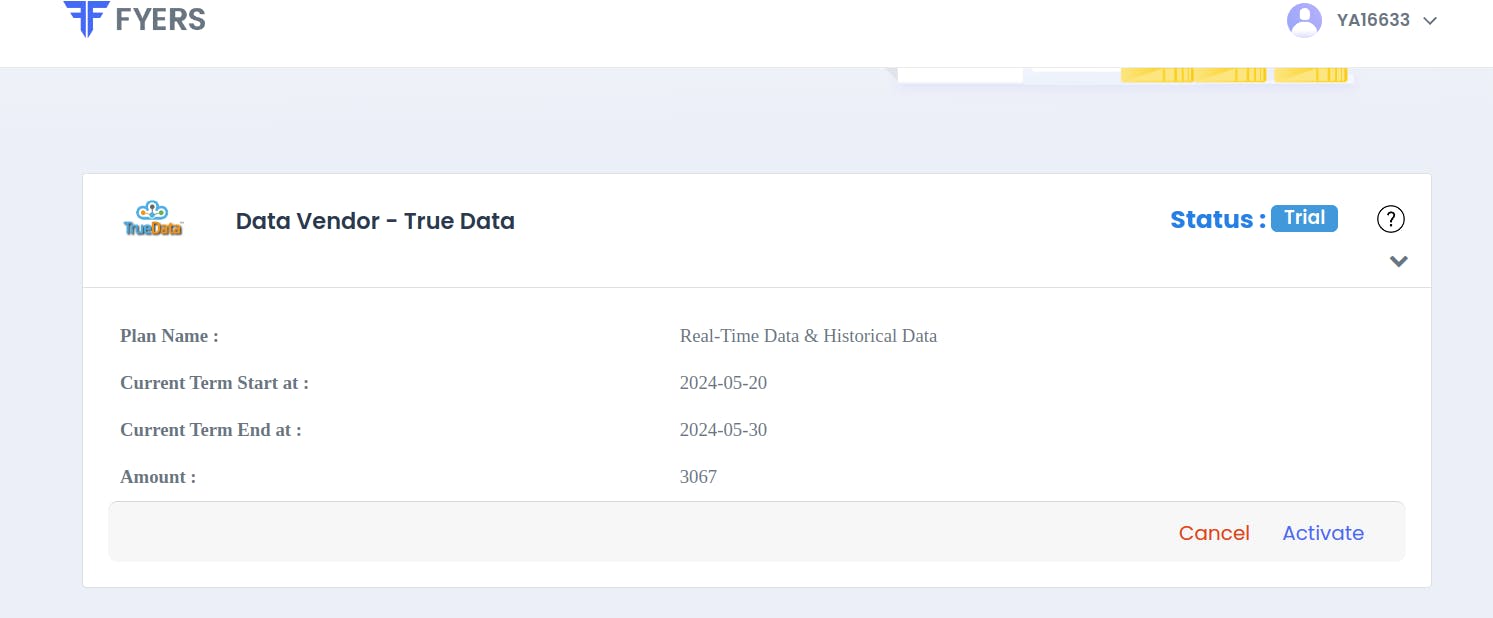Click the term end date 2024-05-30
Screen dimensions: 1493x618
tap(723, 430)
